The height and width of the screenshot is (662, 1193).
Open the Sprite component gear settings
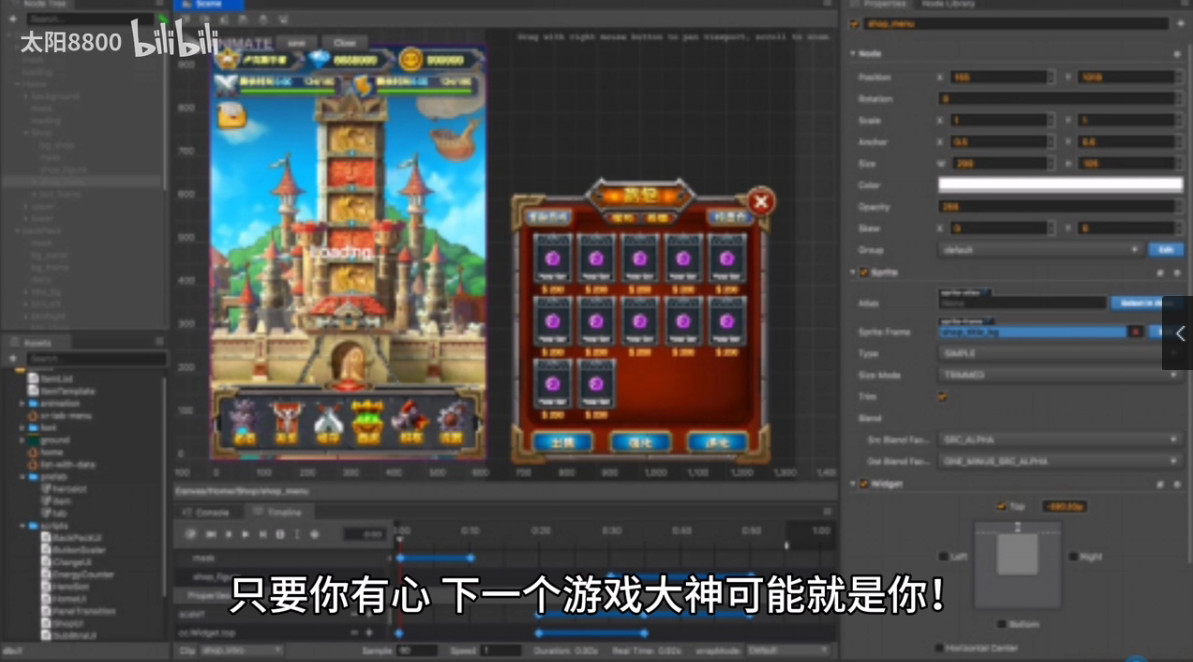click(1179, 272)
